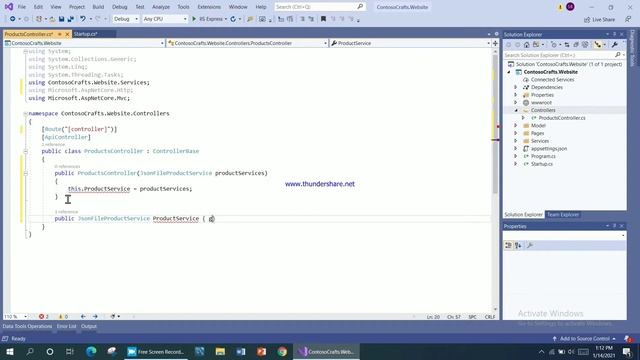Click the Navigate Backward toolbar icon
The height and width of the screenshot is (360, 640).
pyautogui.click(x=13, y=19)
